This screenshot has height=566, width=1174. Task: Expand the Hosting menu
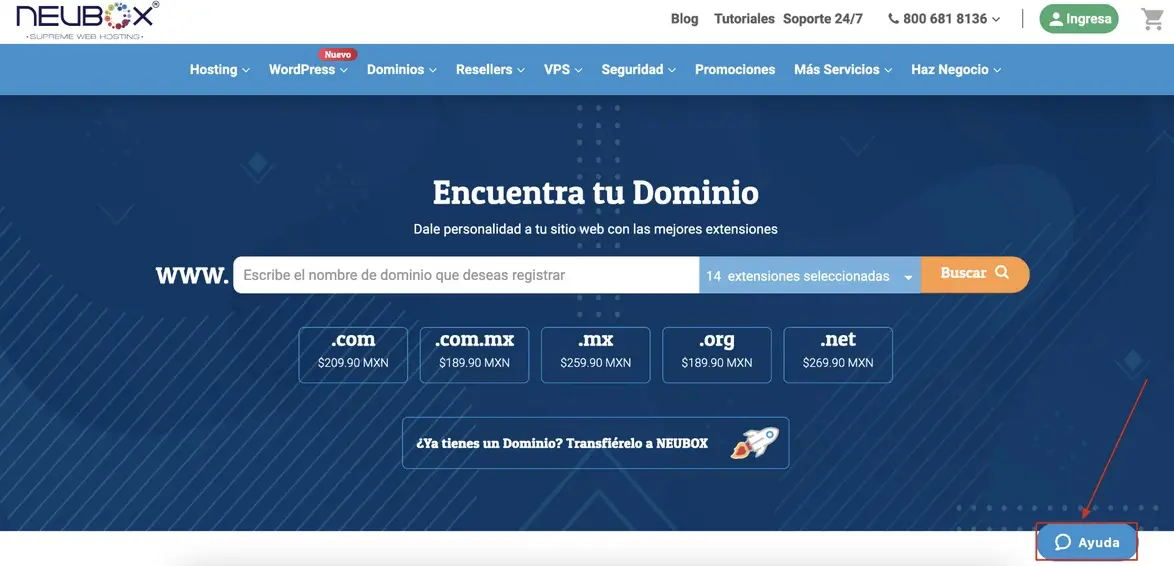point(219,70)
